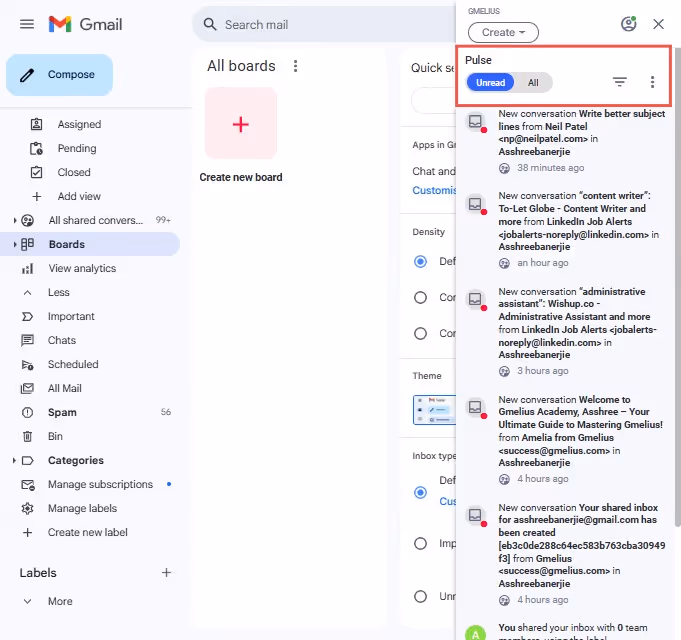Screen dimensions: 681x640
Task: Click the green A avatar notification
Action: pyautogui.click(x=476, y=633)
